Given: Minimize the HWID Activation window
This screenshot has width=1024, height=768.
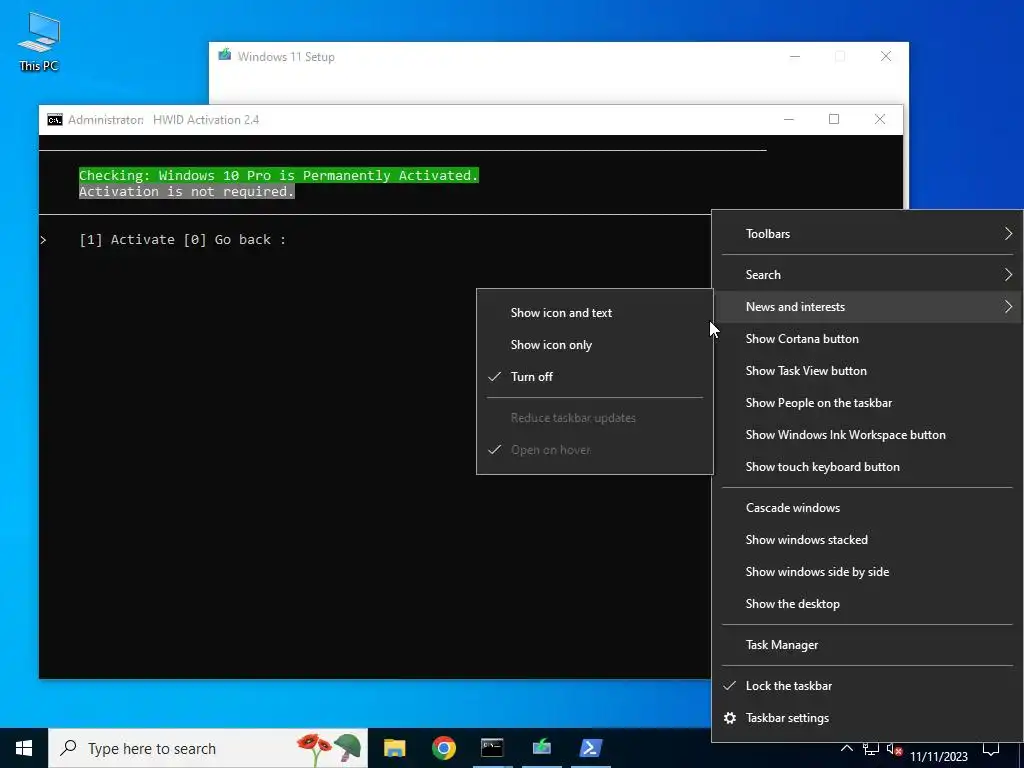Looking at the screenshot, I should (789, 119).
